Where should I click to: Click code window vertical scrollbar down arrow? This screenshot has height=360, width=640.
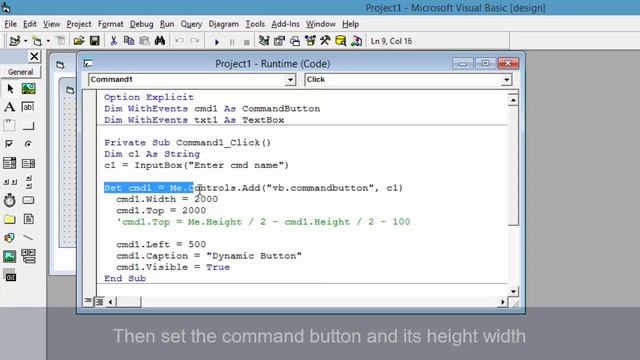click(513, 291)
